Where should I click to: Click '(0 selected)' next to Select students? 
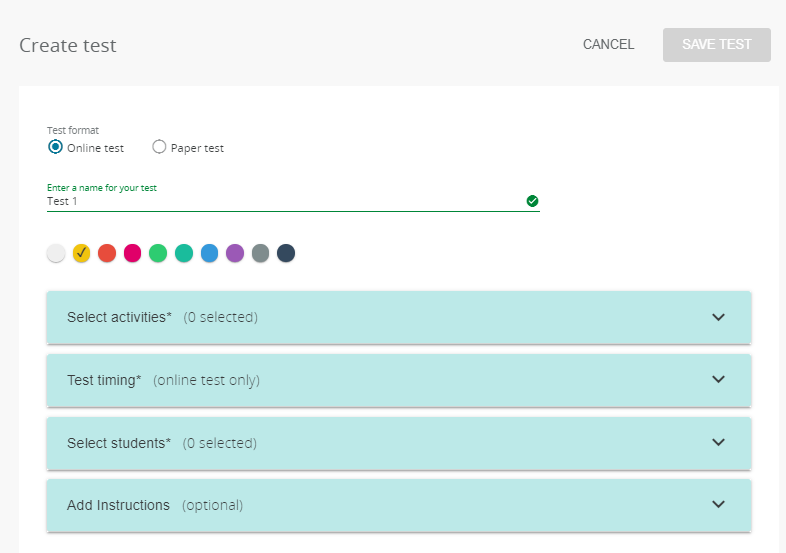pyautogui.click(x=220, y=443)
